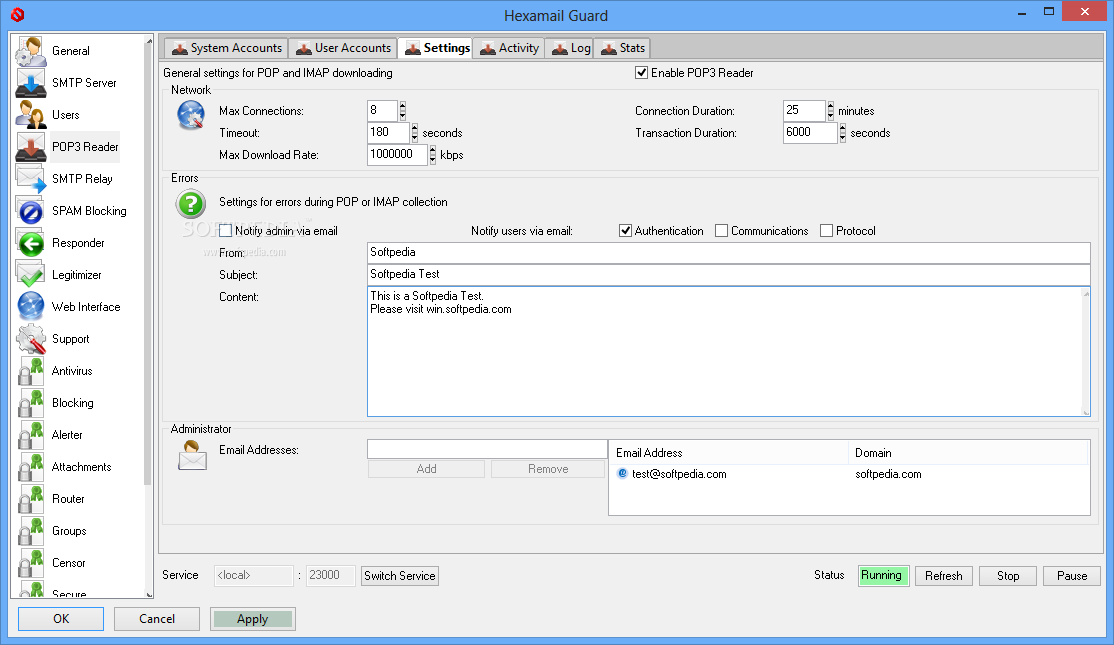1114x645 pixels.
Task: Focus the From text field
Action: [x=728, y=252]
